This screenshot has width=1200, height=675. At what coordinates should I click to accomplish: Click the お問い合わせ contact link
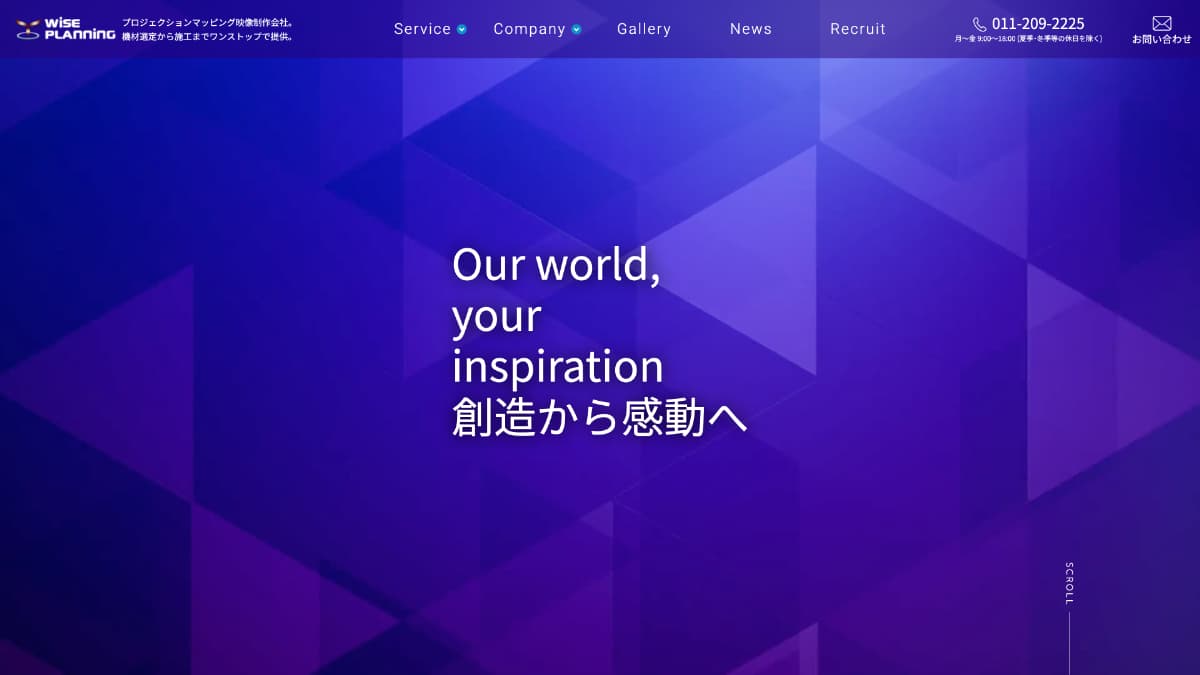1162,38
